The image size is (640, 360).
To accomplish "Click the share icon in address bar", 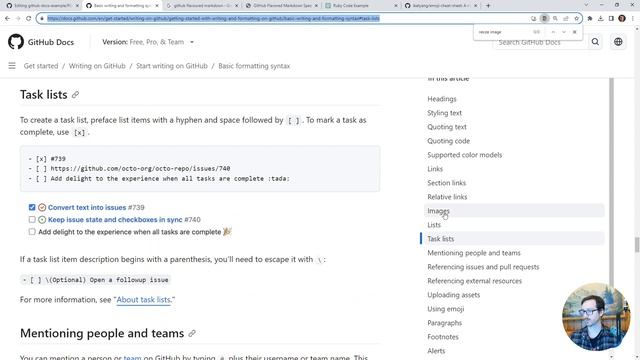I will click(x=566, y=18).
